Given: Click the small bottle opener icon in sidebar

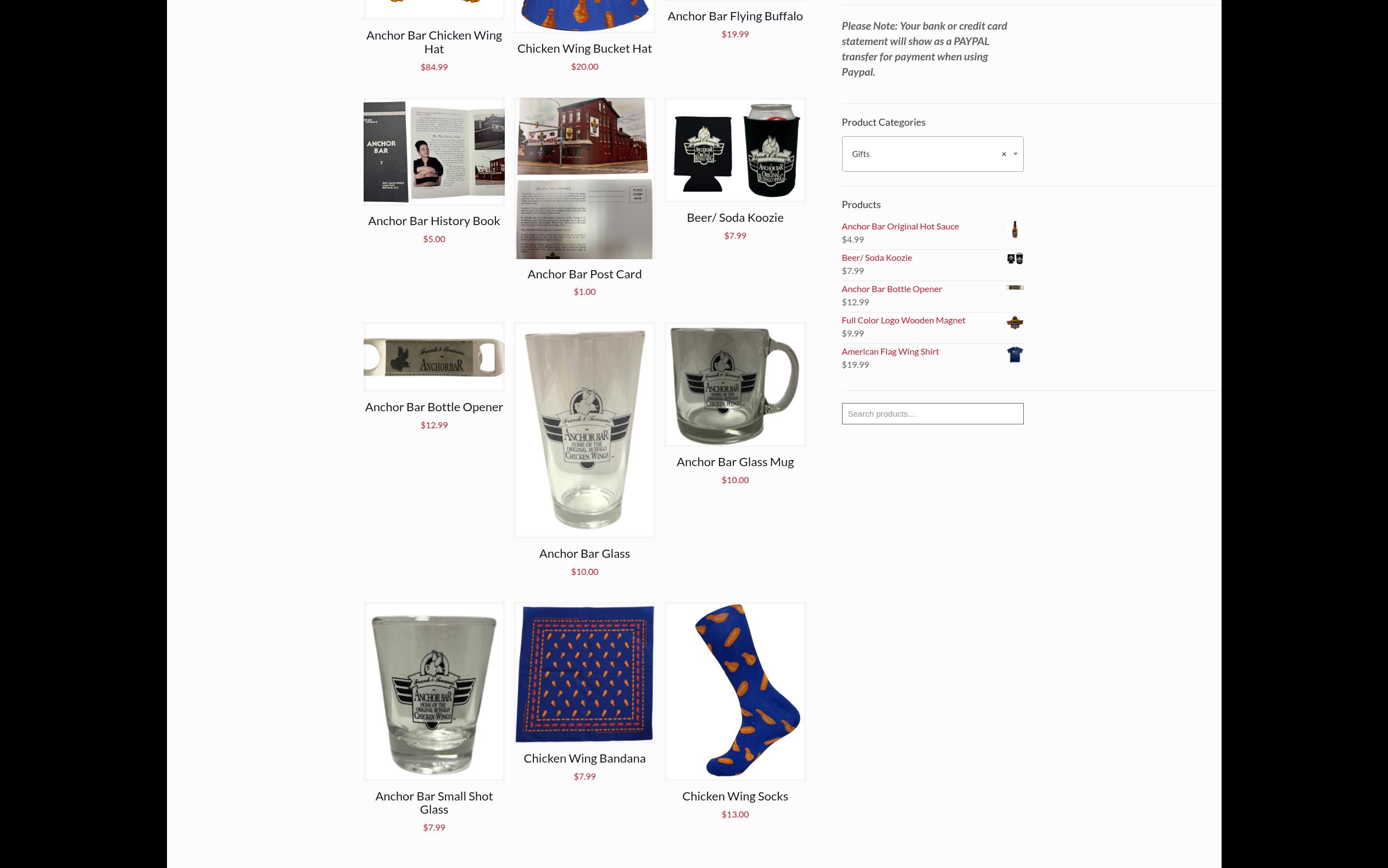Looking at the screenshot, I should (x=1014, y=288).
